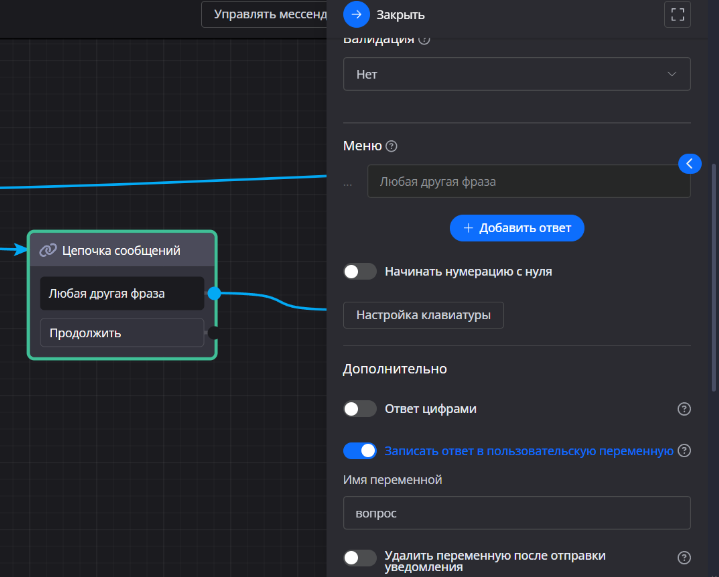Click the Добавить ответ button
This screenshot has height=577, width=719.
coord(516,228)
